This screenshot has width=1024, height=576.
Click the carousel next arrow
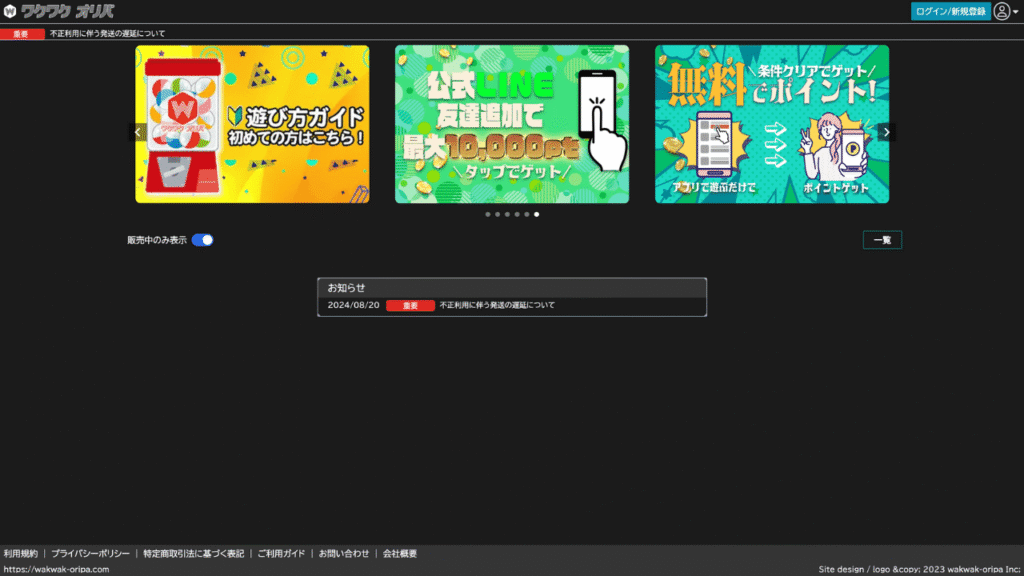coord(885,131)
